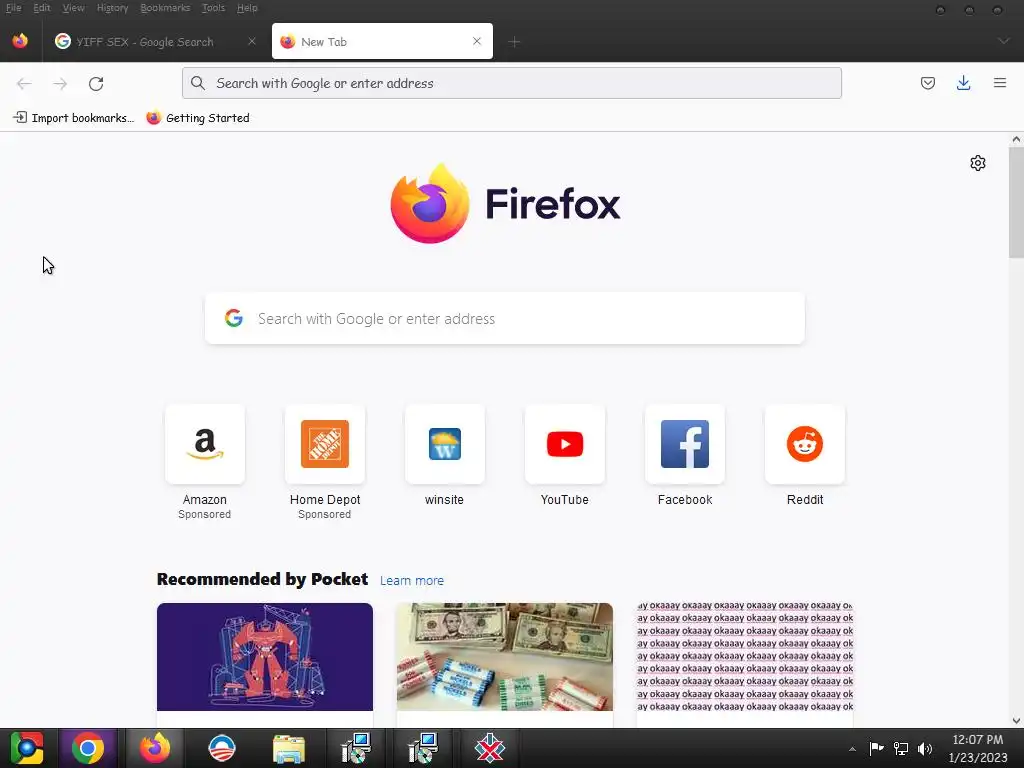Reload the current page

pyautogui.click(x=96, y=84)
